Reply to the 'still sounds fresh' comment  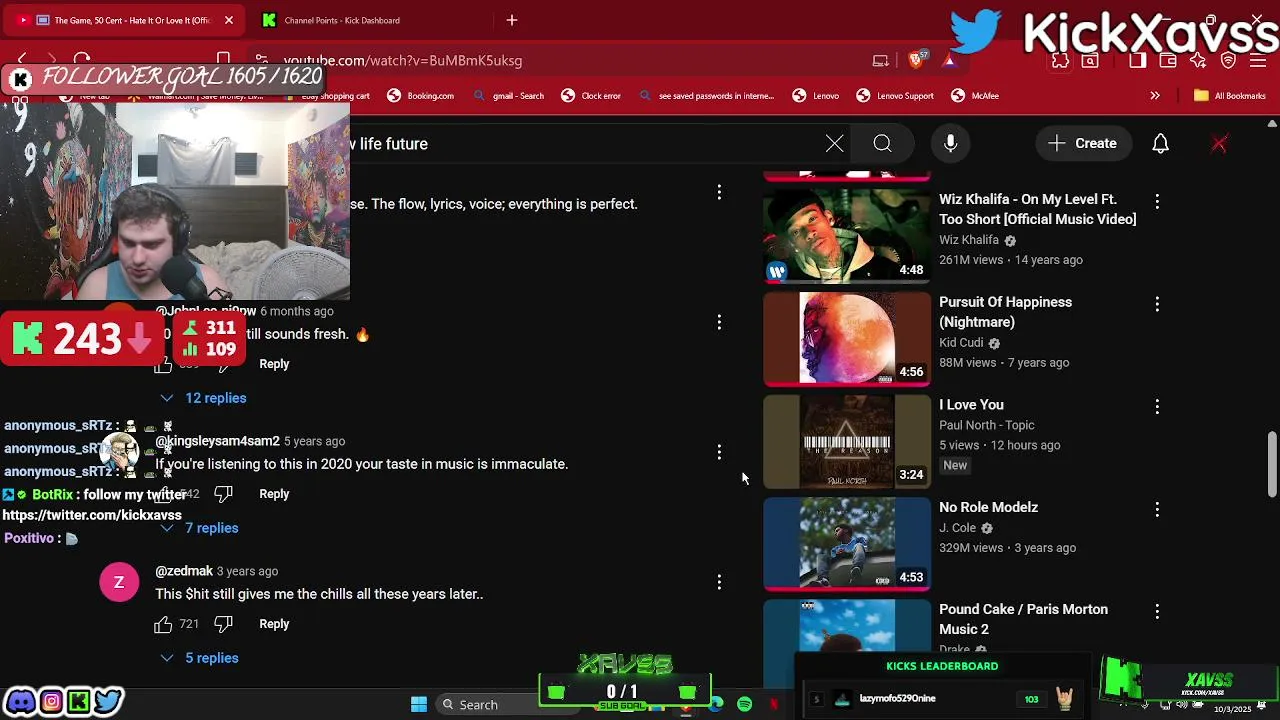pyautogui.click(x=274, y=364)
